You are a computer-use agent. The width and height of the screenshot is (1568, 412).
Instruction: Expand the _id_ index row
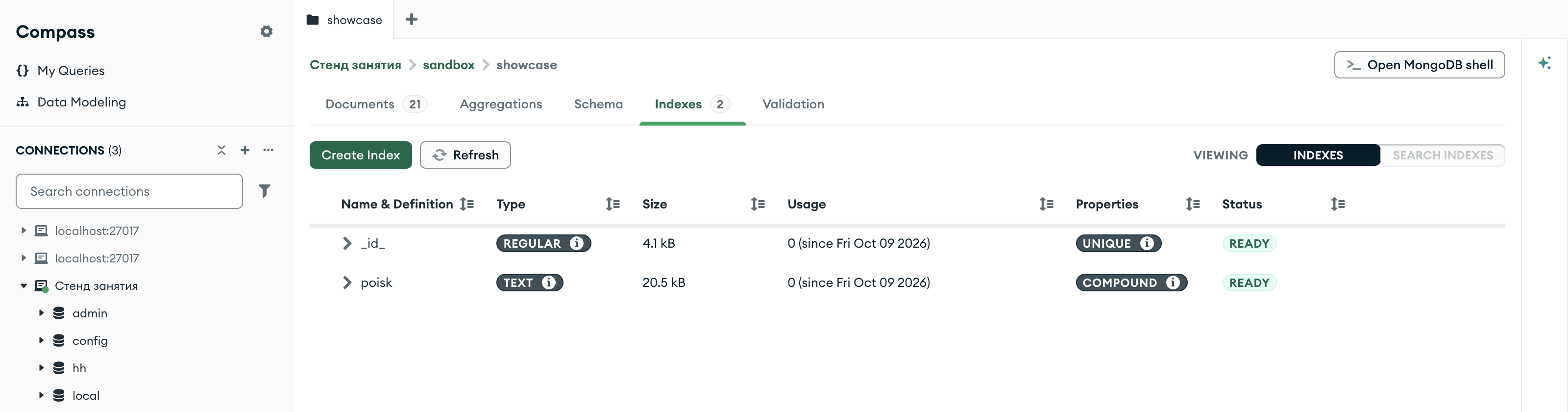[x=347, y=243]
